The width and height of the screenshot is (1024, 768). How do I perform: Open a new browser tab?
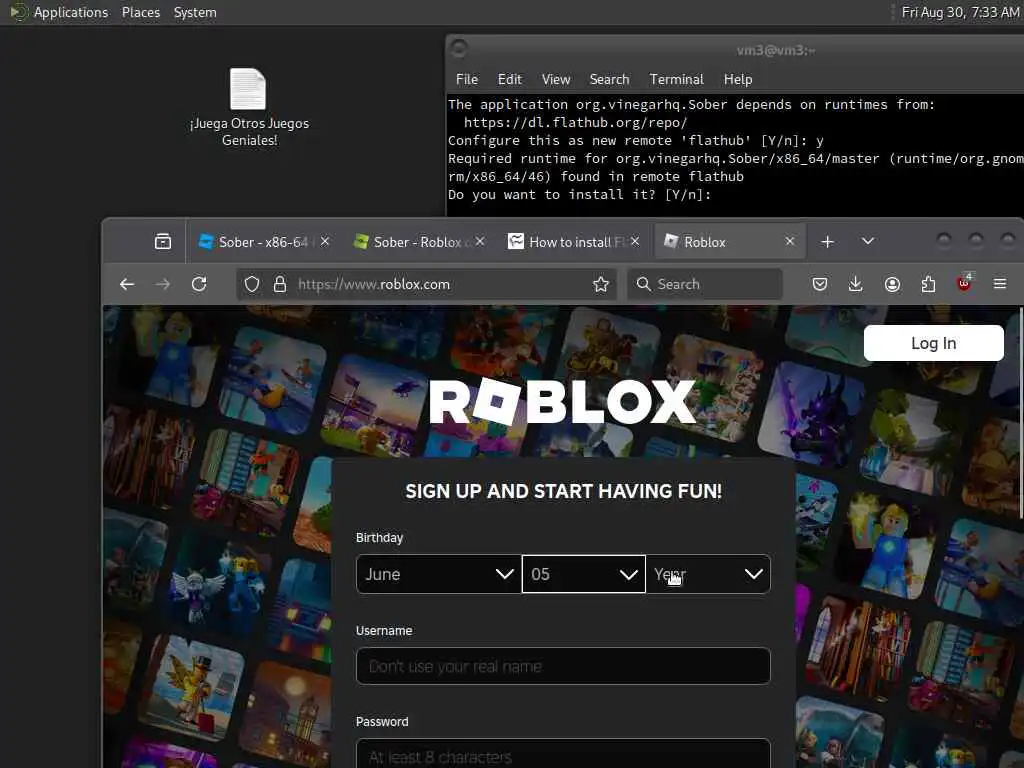[827, 242]
